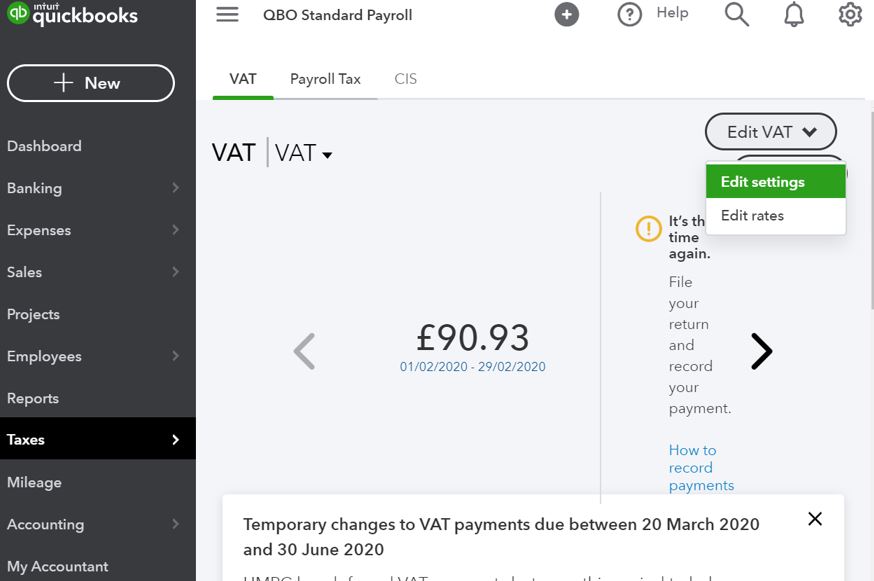The height and width of the screenshot is (581, 874).
Task: Switch to the Payroll Tax tab
Action: (325, 78)
